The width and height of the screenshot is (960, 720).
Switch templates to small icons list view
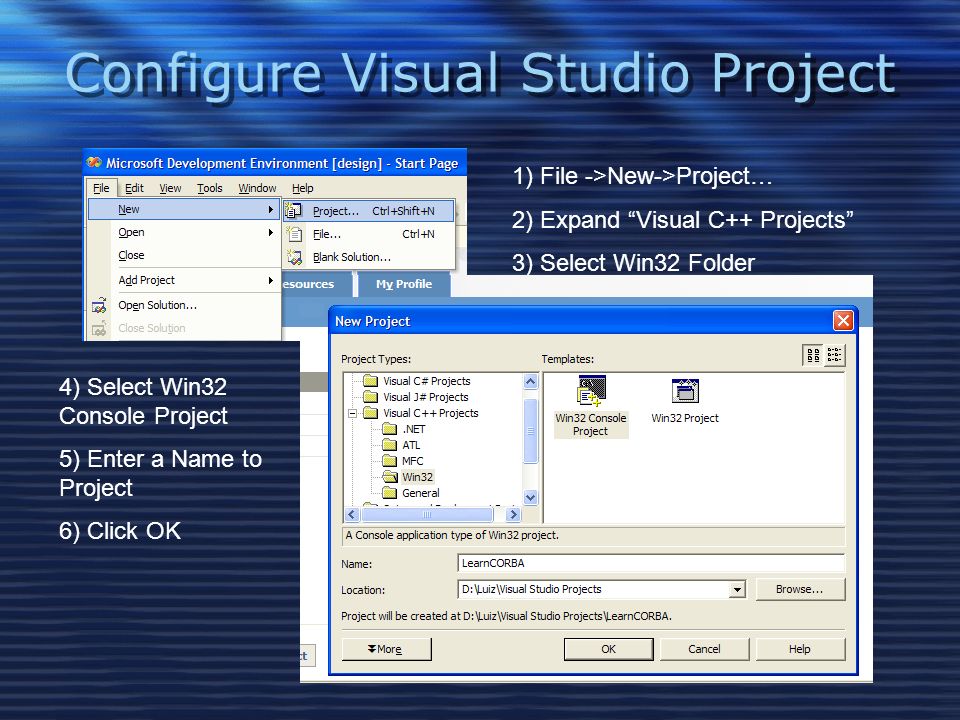pos(834,355)
